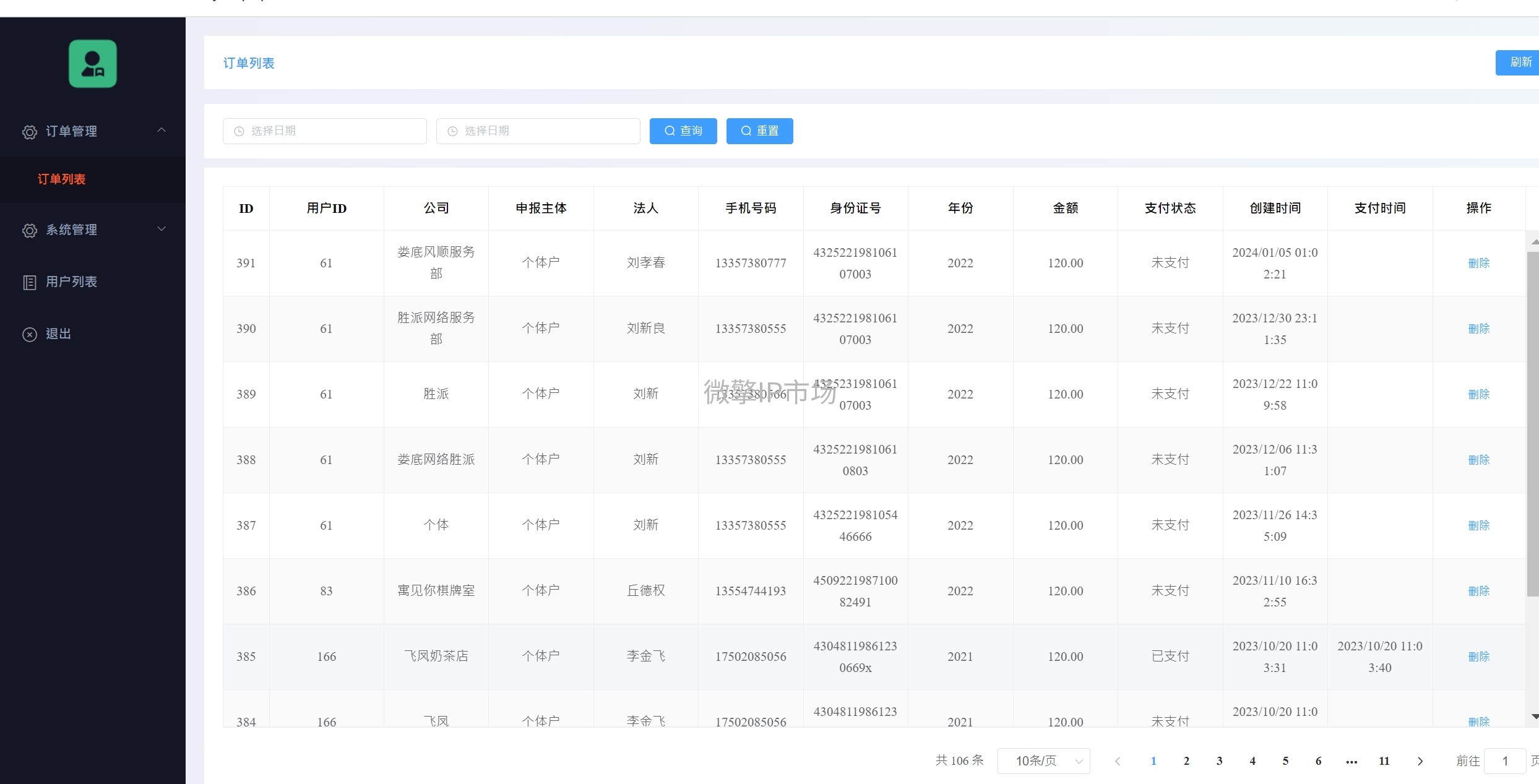The image size is (1539, 784).
Task: Click the 系统管理 gear icon
Action: [x=30, y=230]
